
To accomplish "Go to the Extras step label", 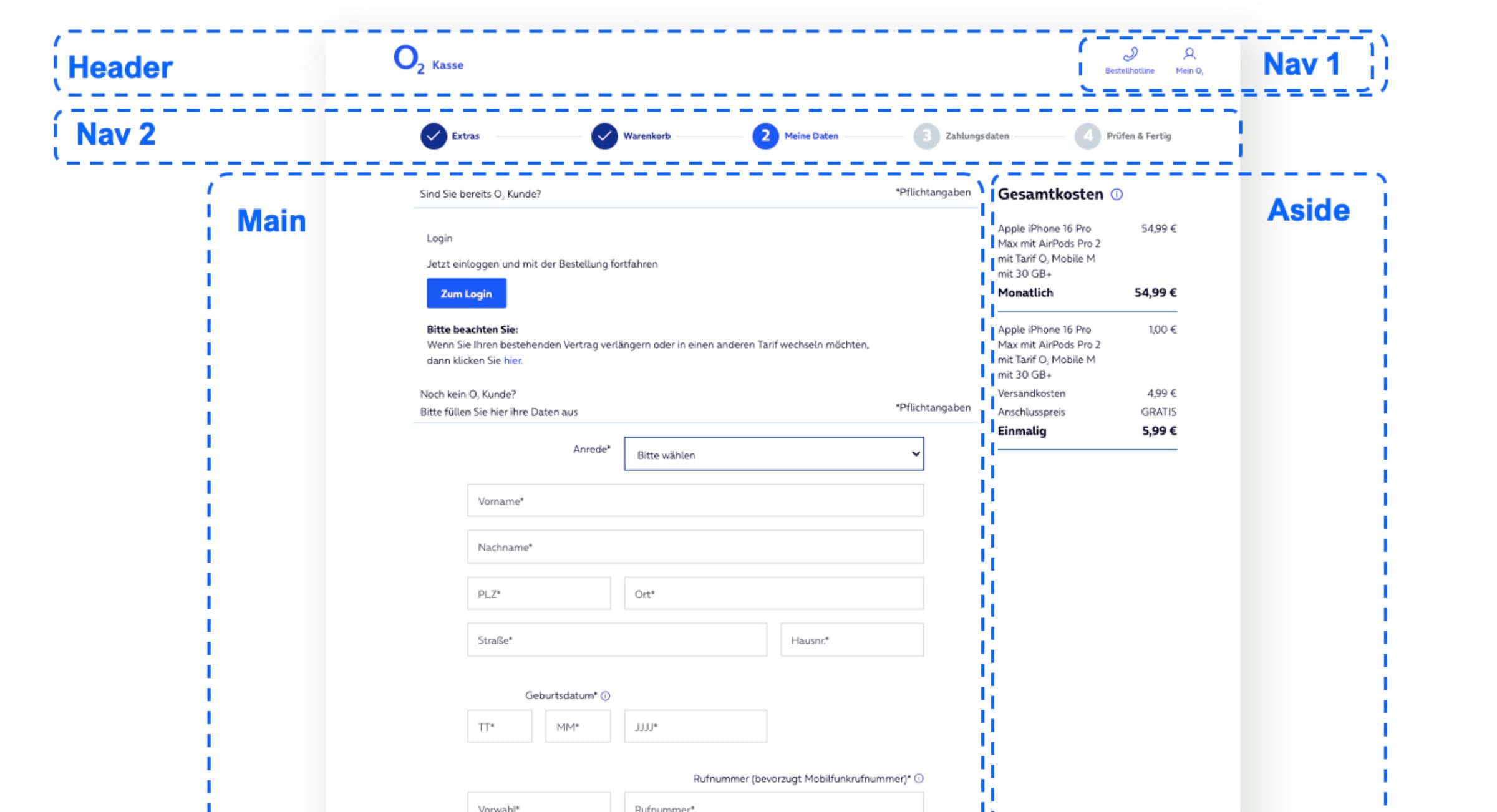I will [465, 136].
